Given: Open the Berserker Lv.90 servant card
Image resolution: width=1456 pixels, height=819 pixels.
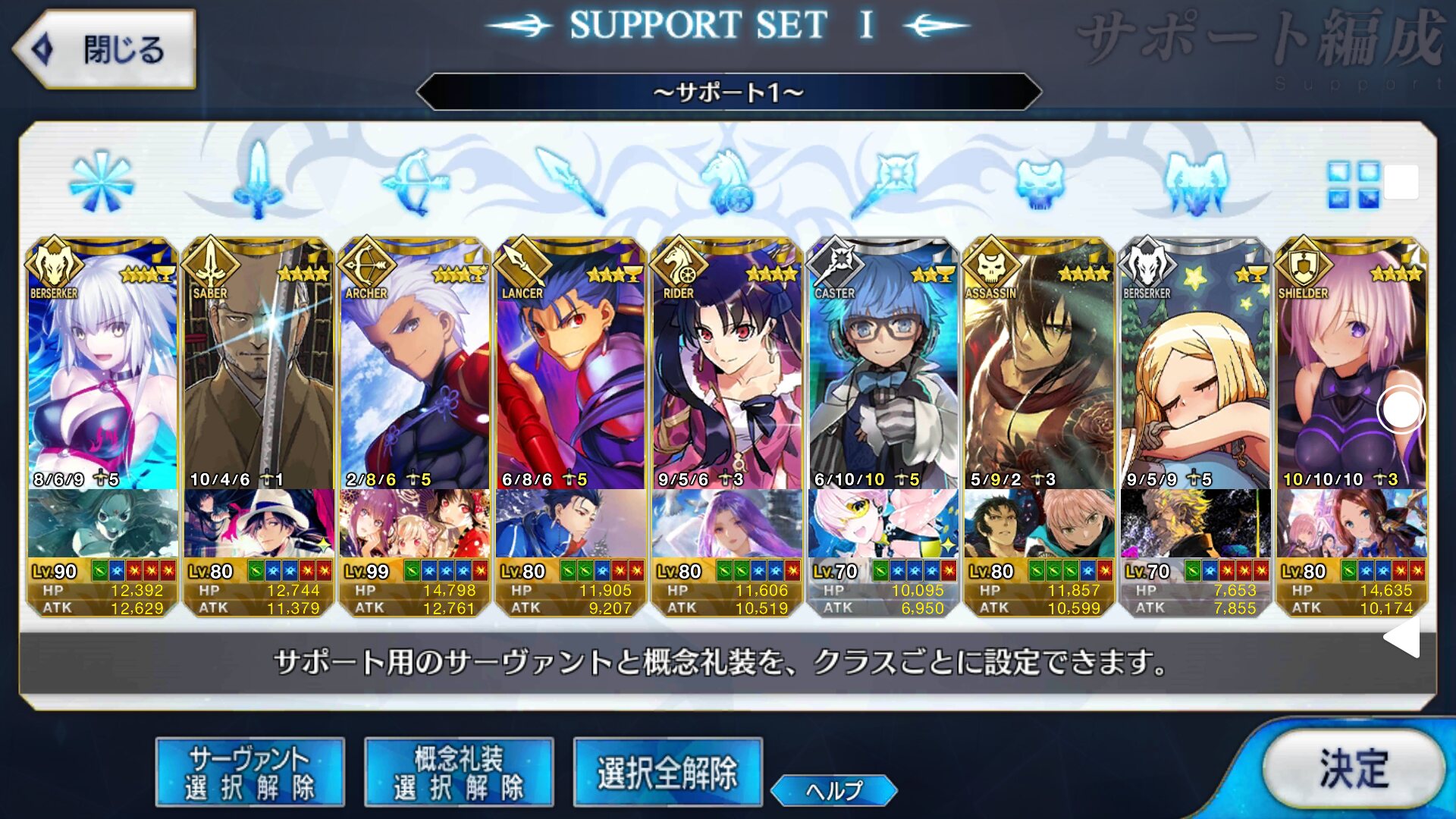Looking at the screenshot, I should coord(102,364).
